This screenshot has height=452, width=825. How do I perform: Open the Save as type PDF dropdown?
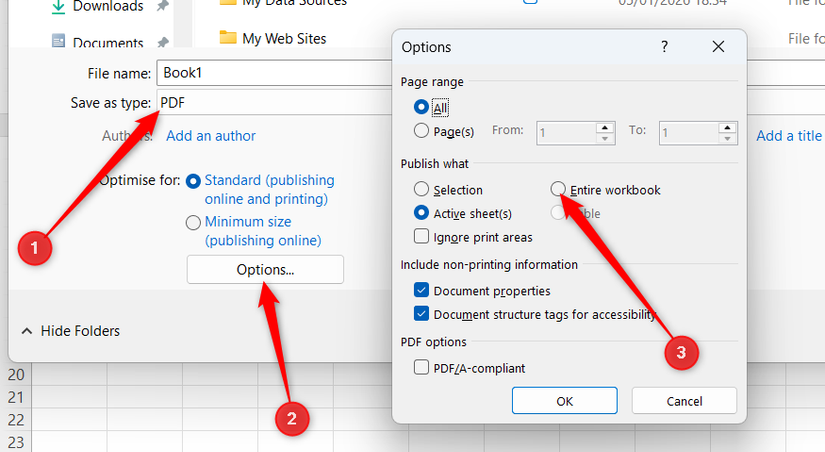(275, 103)
